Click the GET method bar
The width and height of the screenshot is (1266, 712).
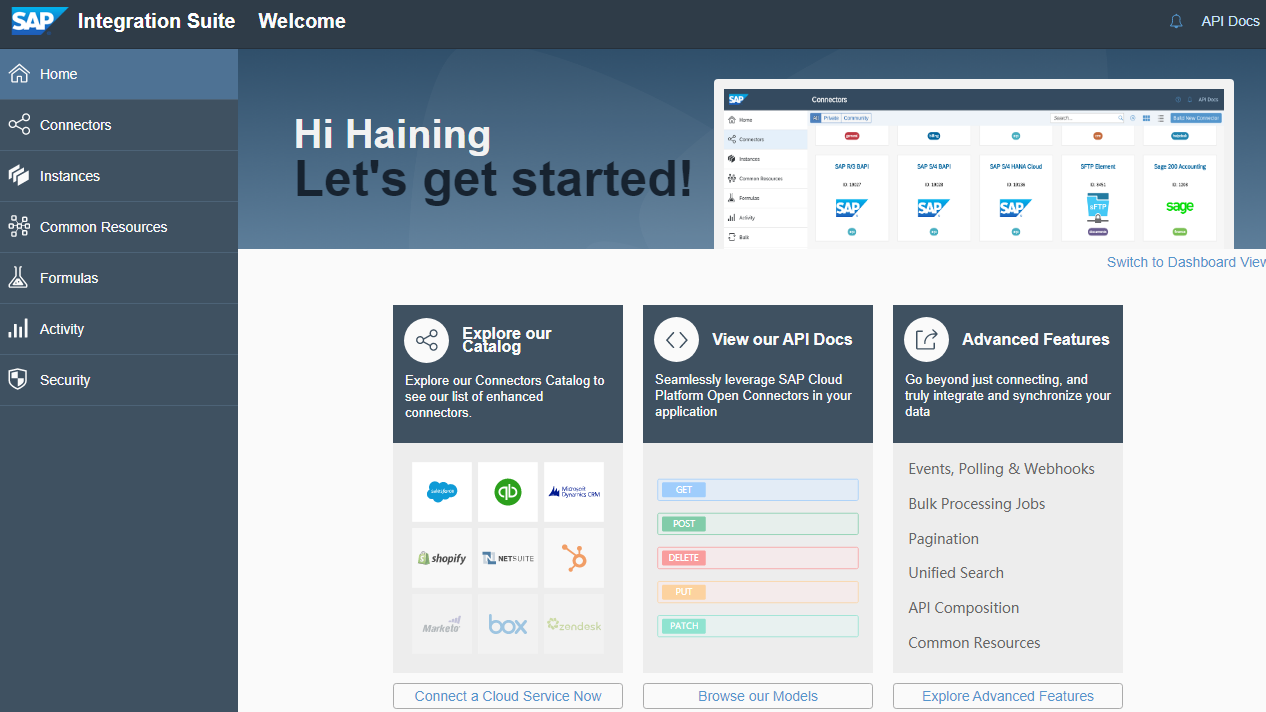point(758,490)
